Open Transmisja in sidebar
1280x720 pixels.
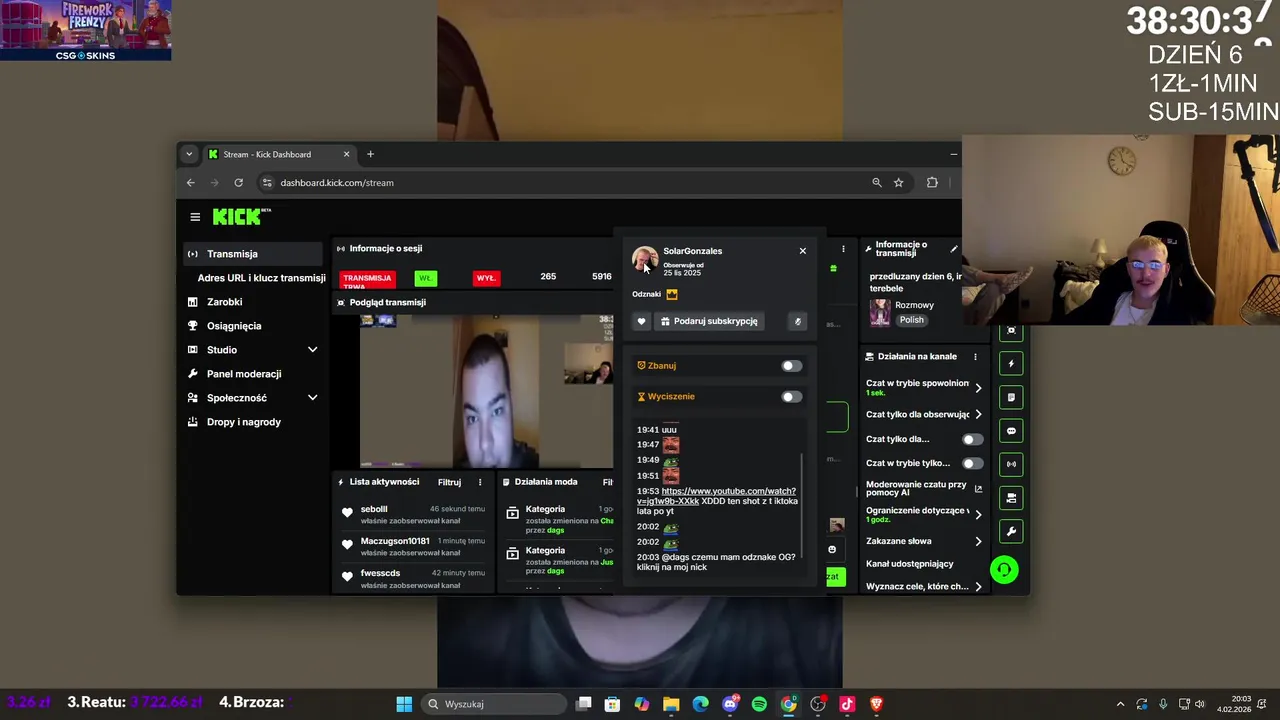(x=251, y=254)
